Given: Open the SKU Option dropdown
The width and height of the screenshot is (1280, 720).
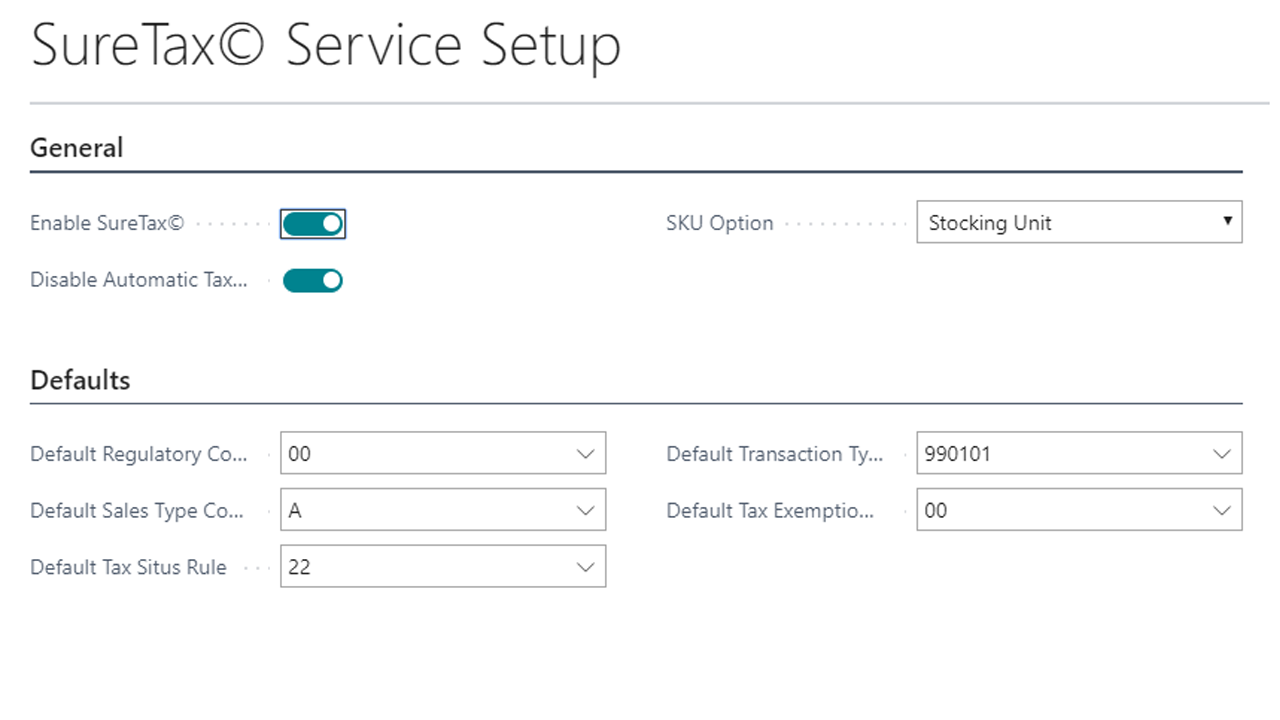Looking at the screenshot, I should [1079, 223].
